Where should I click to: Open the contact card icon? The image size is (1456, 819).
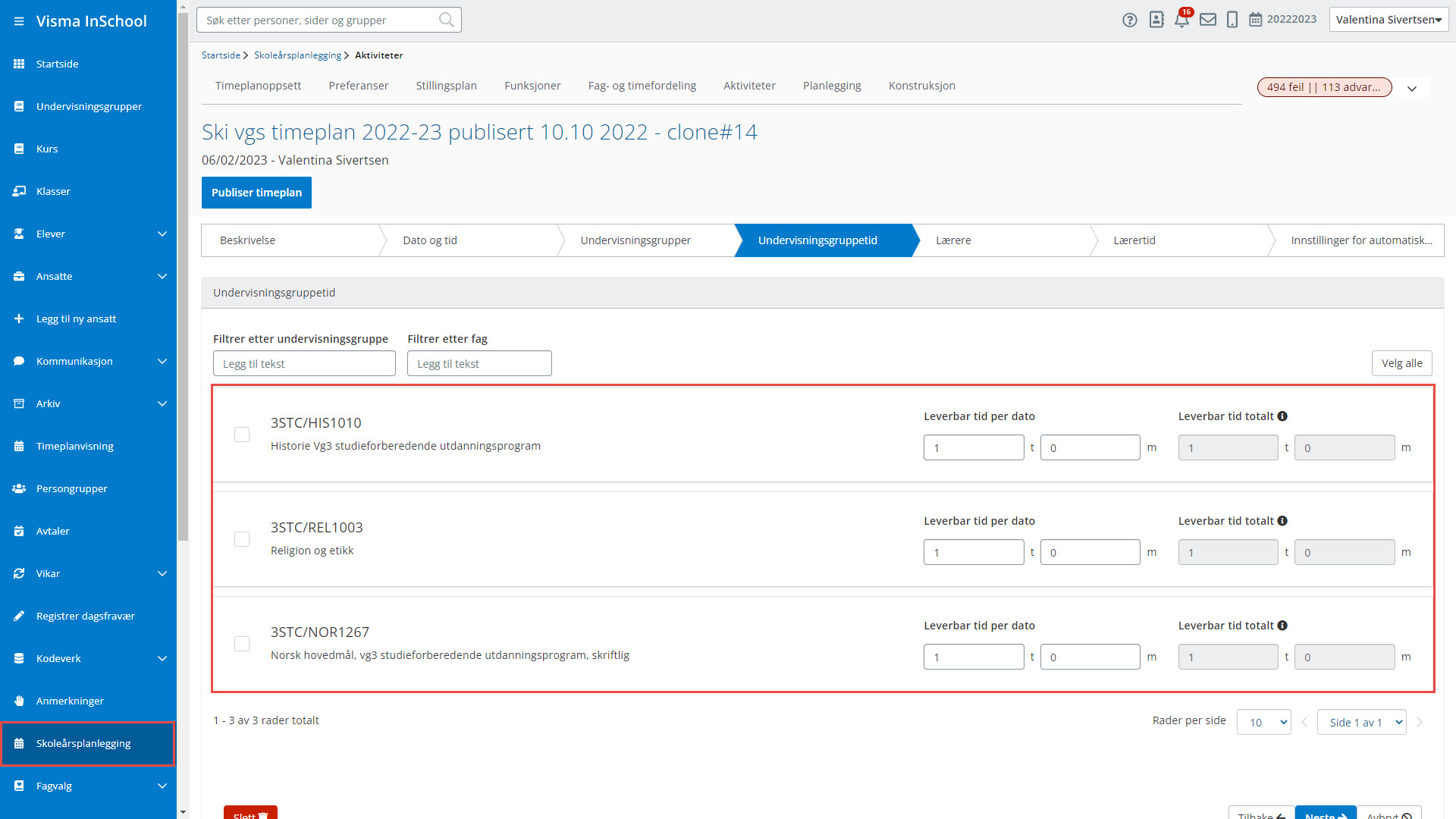(1156, 20)
